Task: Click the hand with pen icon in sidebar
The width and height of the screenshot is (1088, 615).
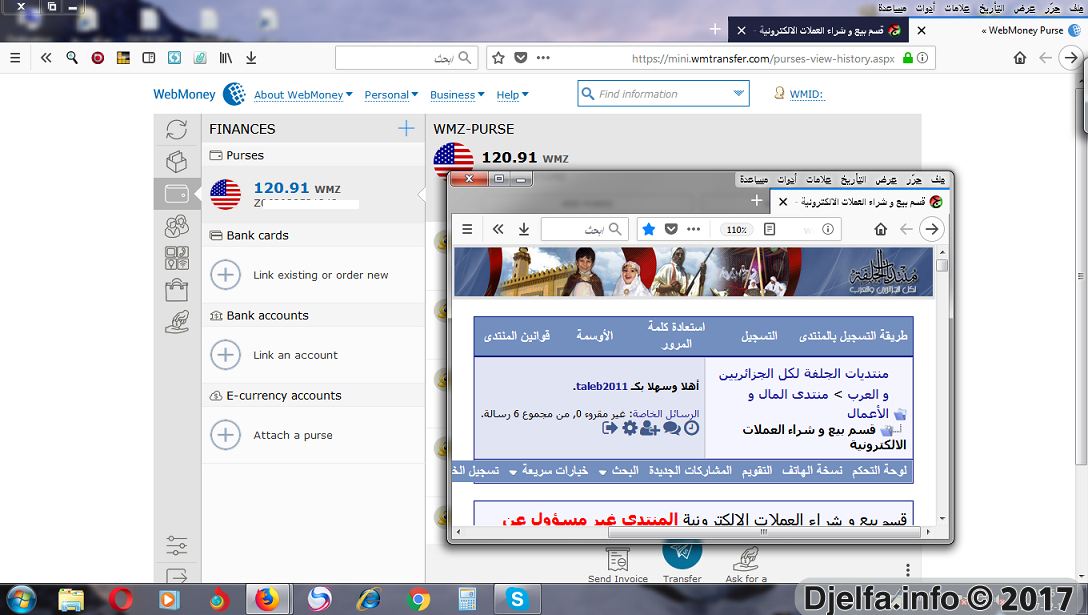Action: [x=177, y=322]
